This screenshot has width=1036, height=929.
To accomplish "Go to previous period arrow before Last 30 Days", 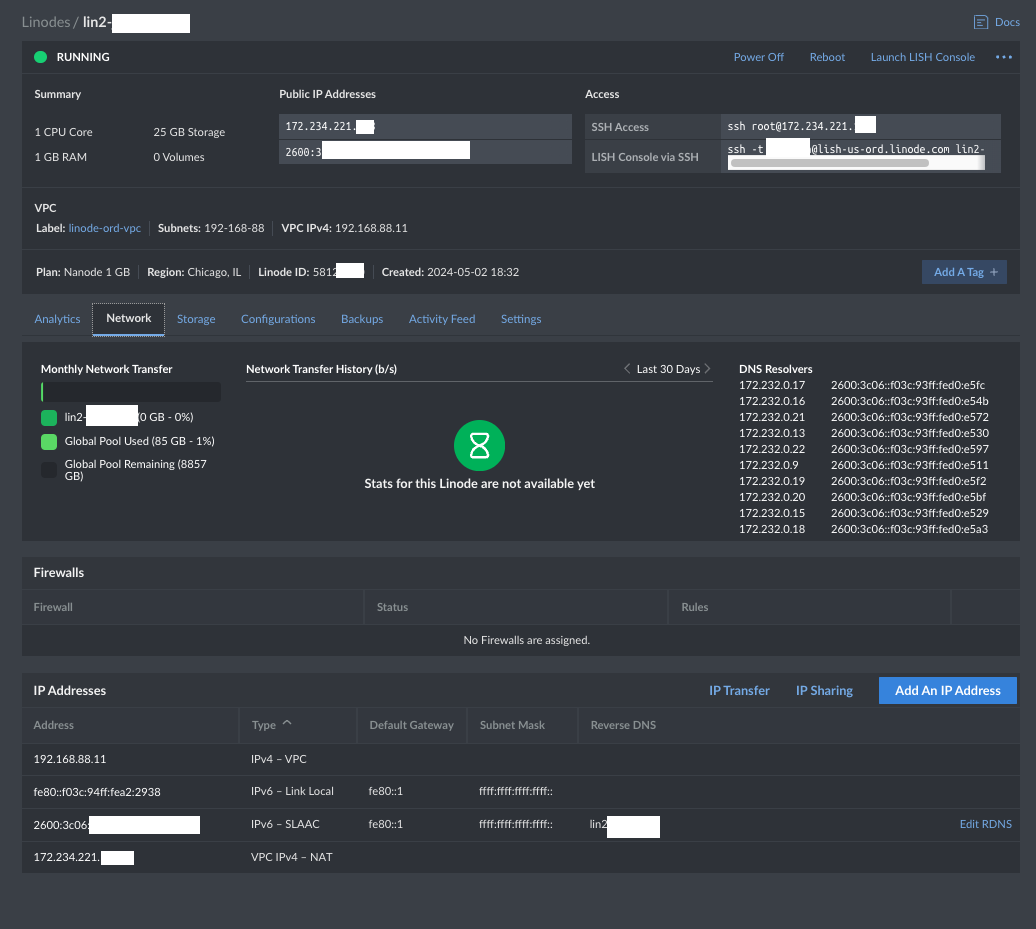I will 626,369.
